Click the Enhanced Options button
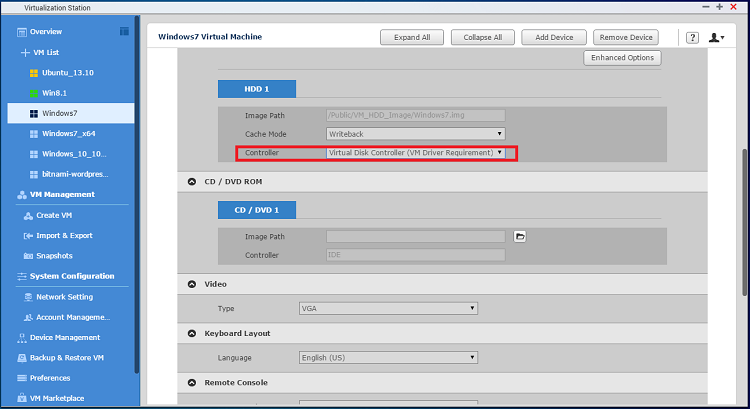The height and width of the screenshot is (409, 750). [x=622, y=58]
